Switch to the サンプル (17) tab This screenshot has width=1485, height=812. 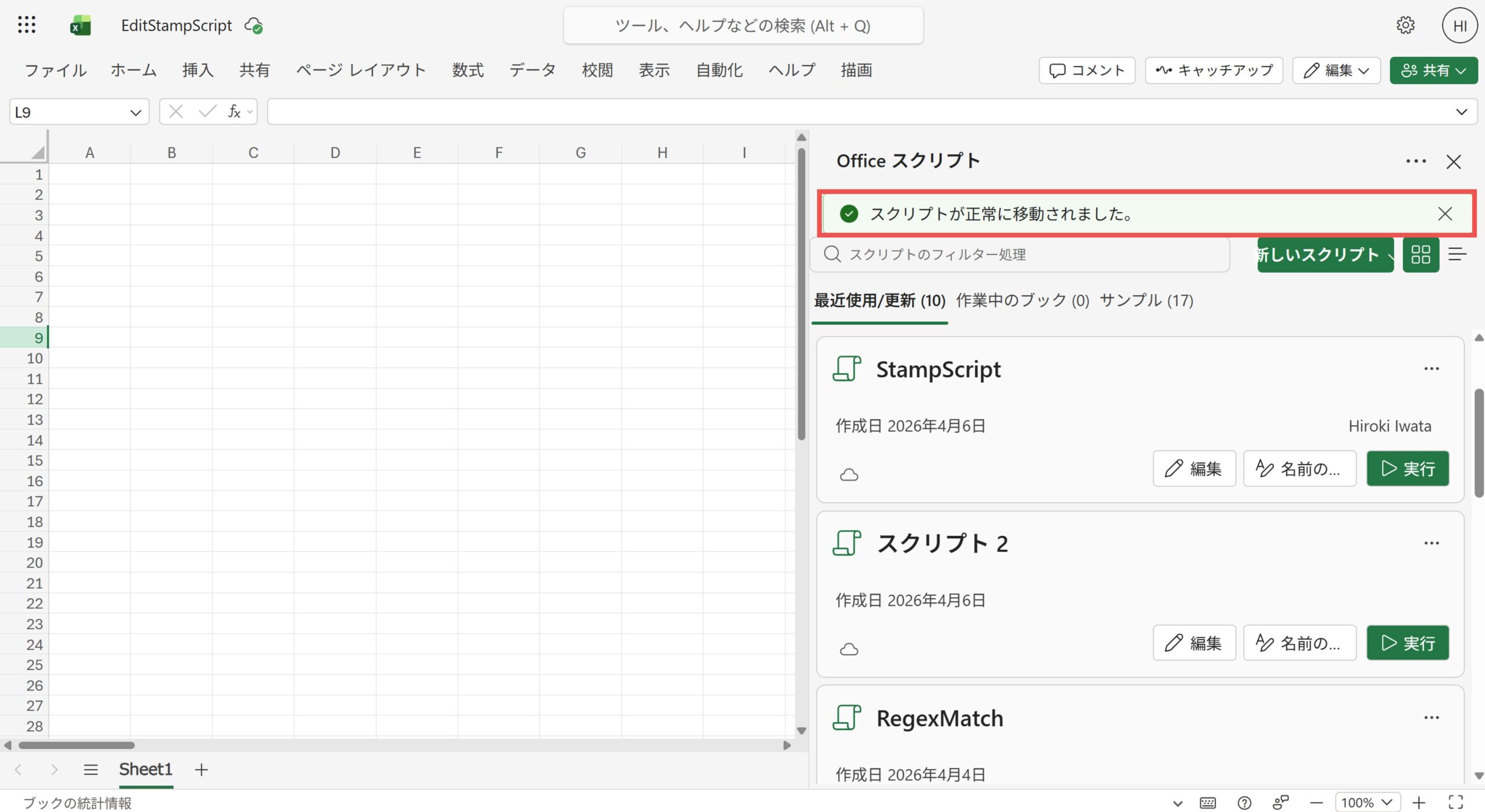[1146, 300]
